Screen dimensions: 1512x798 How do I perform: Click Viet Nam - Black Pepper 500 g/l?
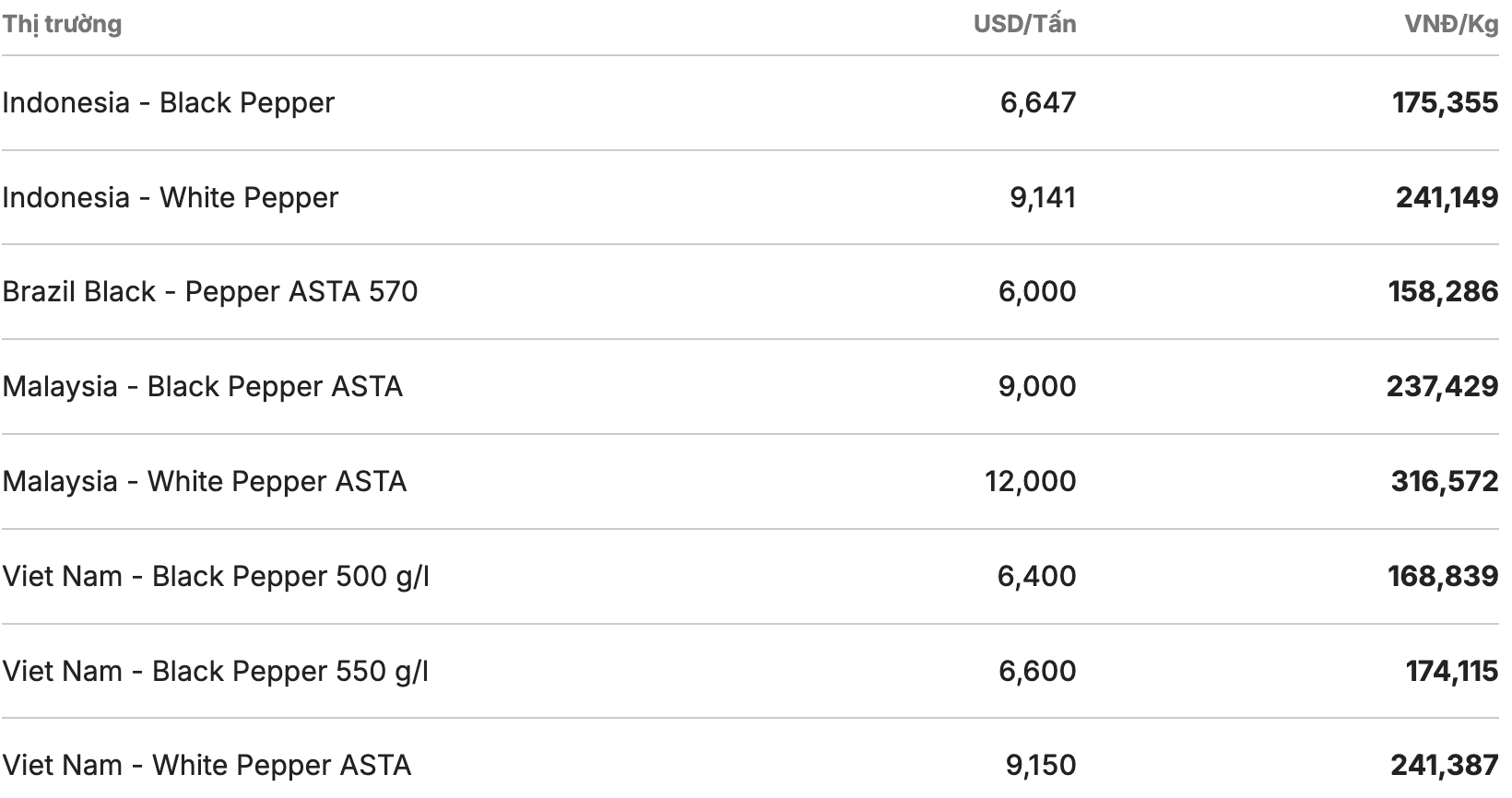(216, 576)
